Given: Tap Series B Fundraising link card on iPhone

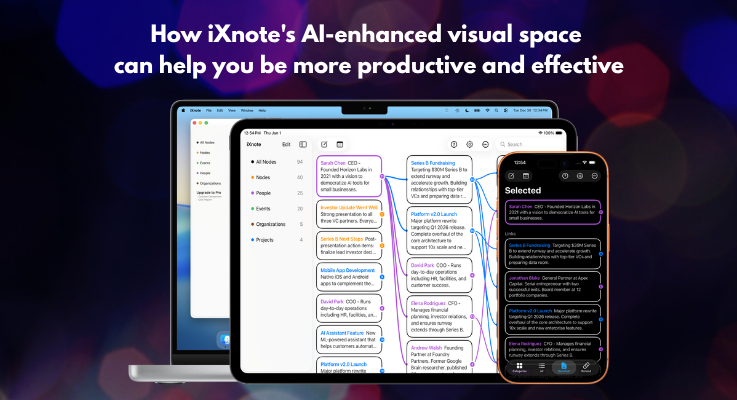Looking at the screenshot, I should point(553,254).
